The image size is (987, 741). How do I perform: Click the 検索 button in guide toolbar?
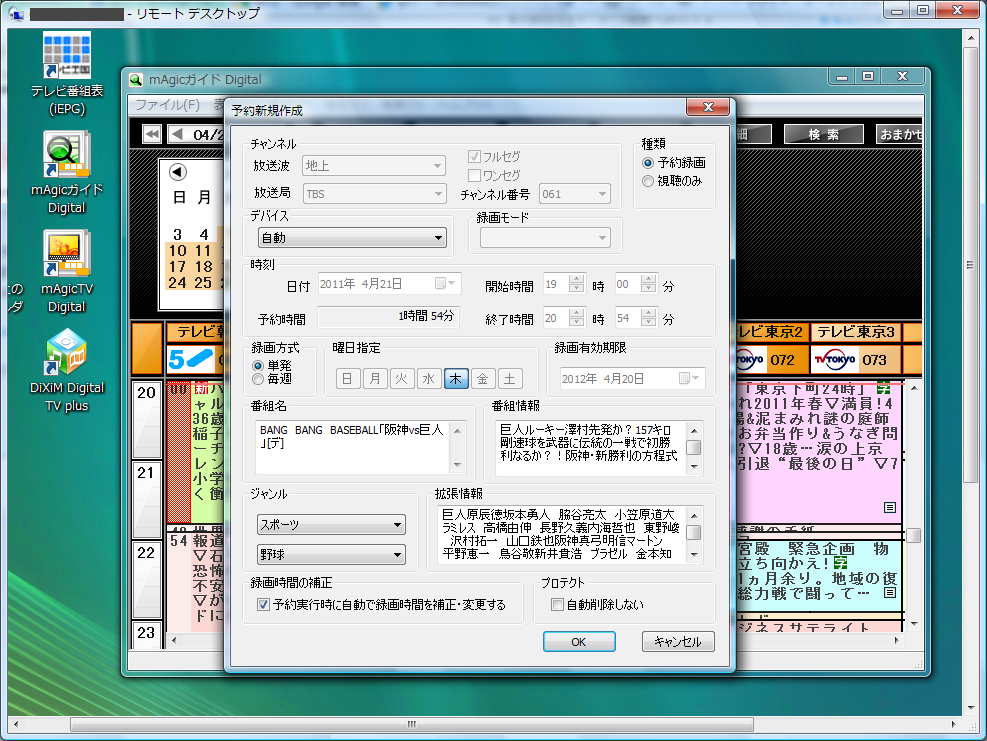click(x=823, y=134)
